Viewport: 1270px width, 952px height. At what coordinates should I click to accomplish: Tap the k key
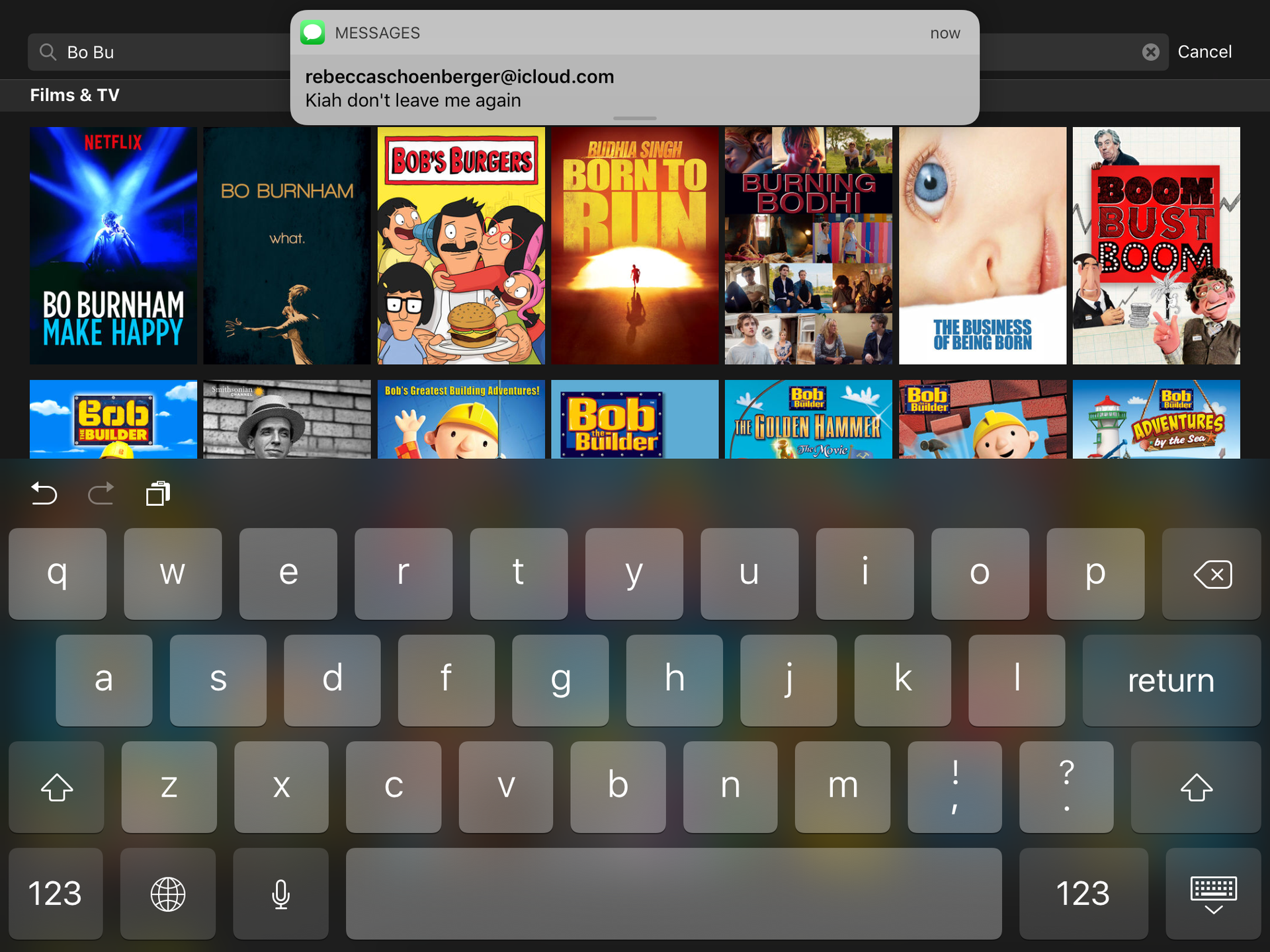pos(903,680)
